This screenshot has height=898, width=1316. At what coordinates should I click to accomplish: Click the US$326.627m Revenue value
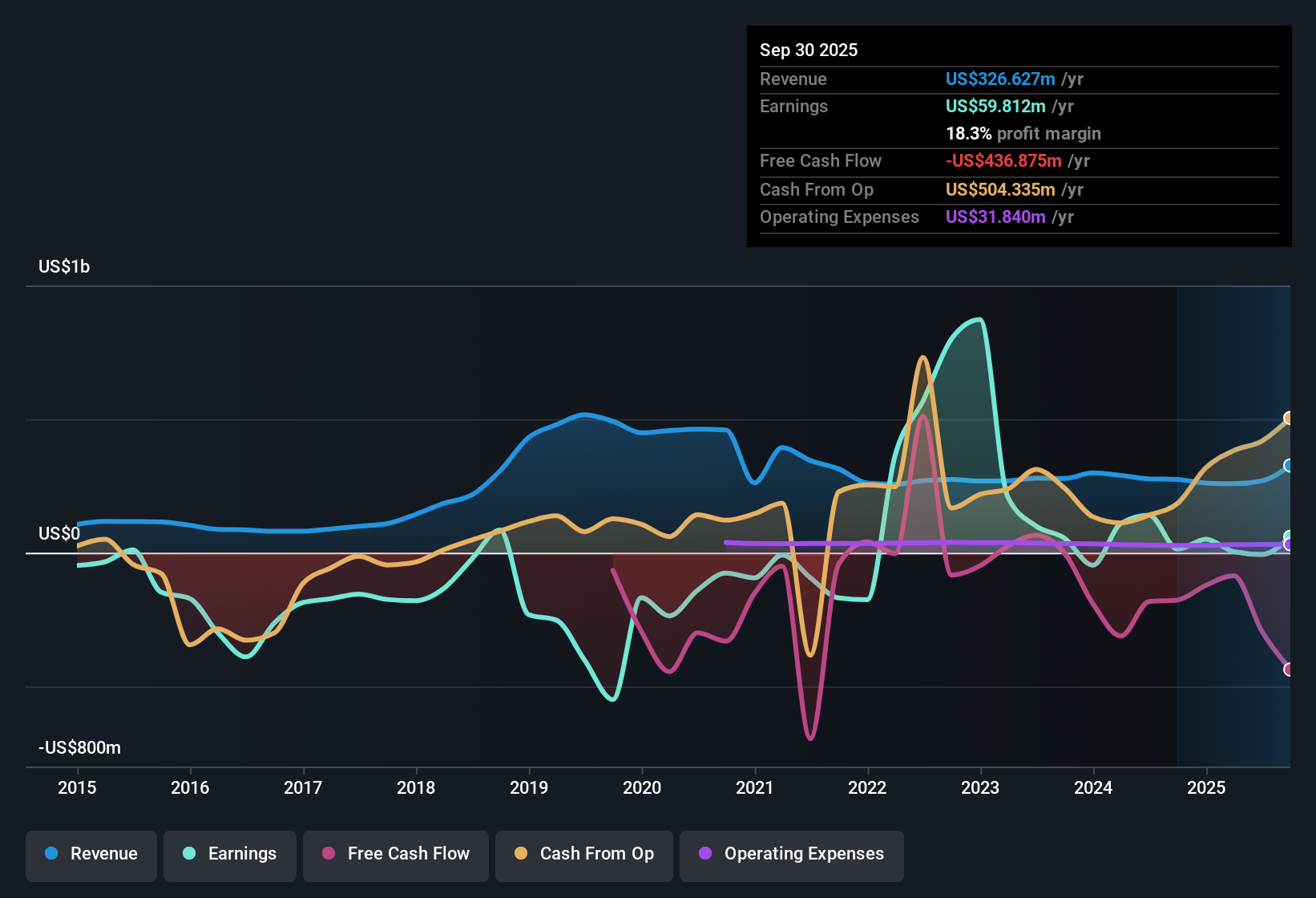1000,79
